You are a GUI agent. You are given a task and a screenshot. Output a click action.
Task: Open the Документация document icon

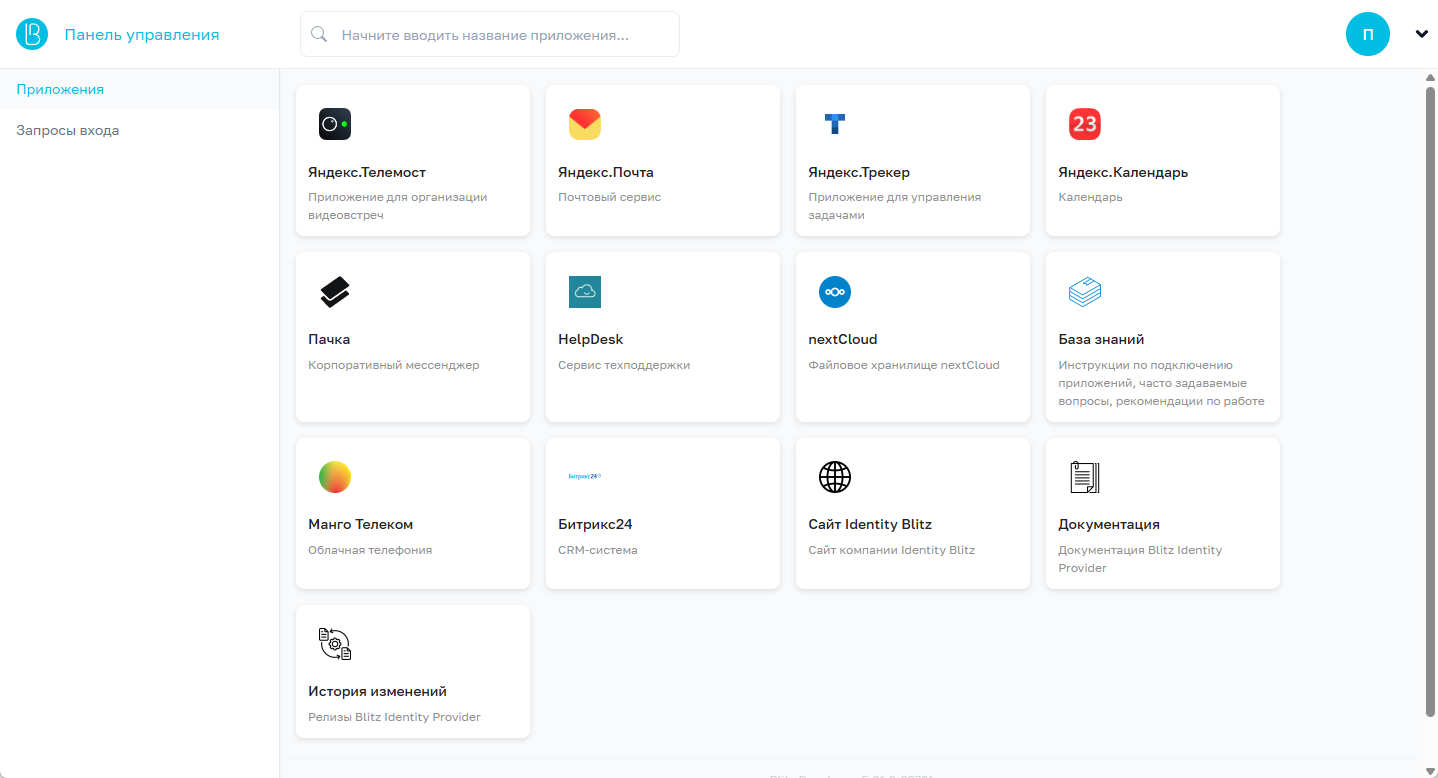pyautogui.click(x=1085, y=477)
